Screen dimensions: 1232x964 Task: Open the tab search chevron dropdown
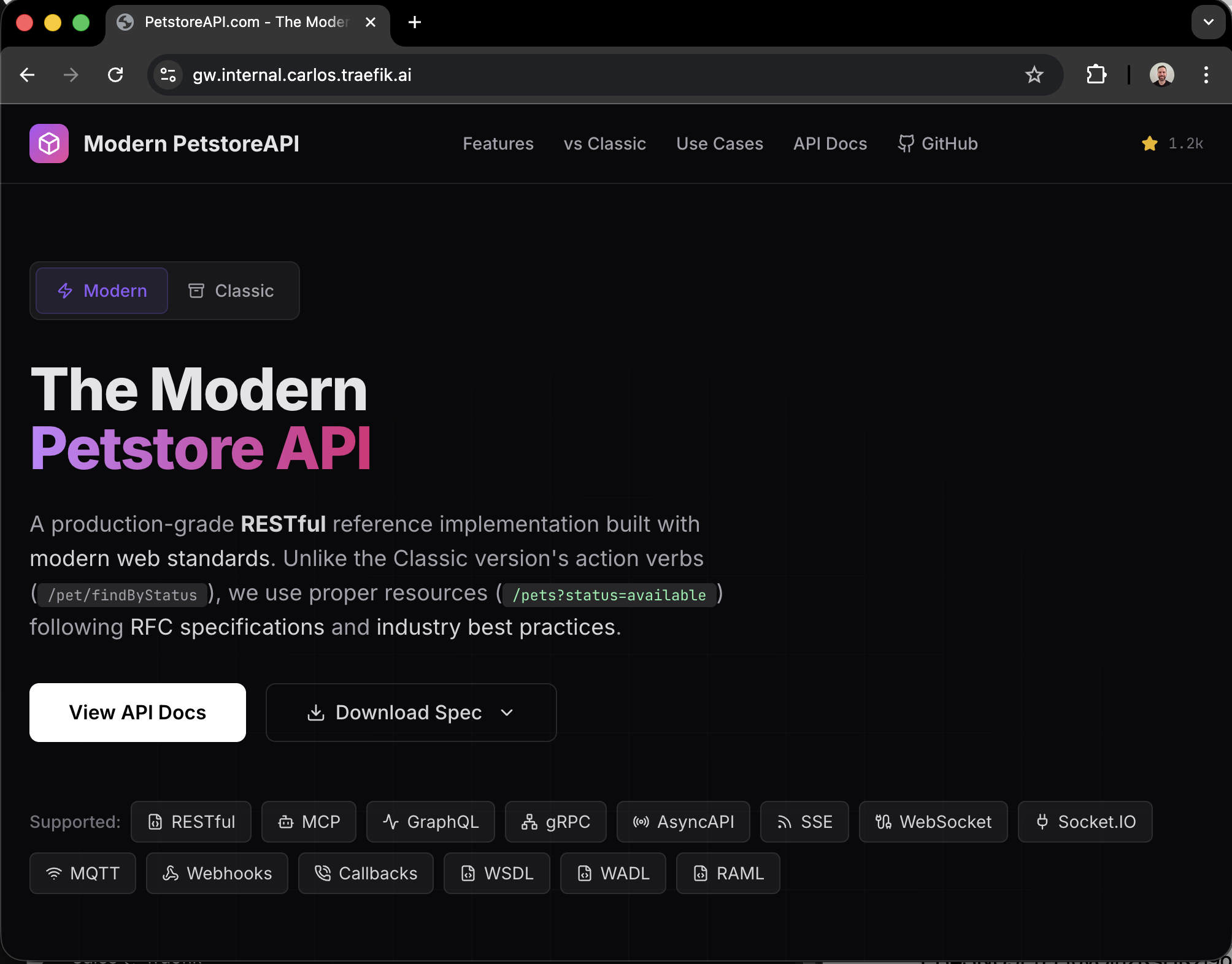pos(1208,22)
